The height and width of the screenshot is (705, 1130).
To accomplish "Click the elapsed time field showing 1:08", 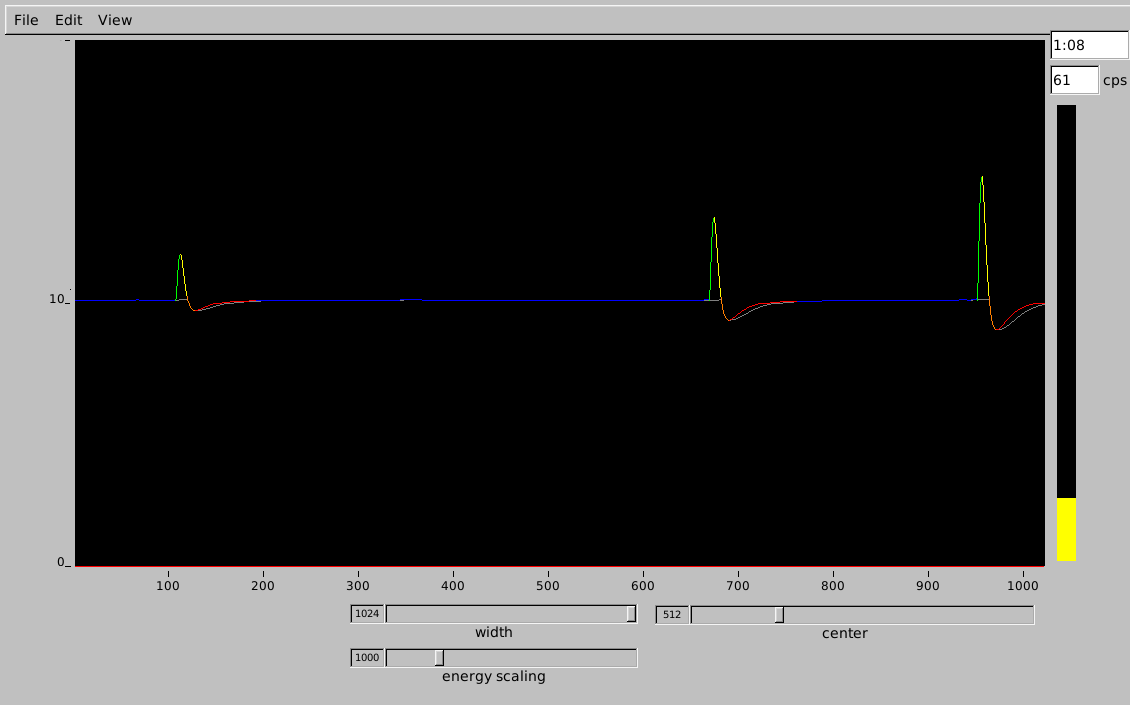I will 1088,45.
